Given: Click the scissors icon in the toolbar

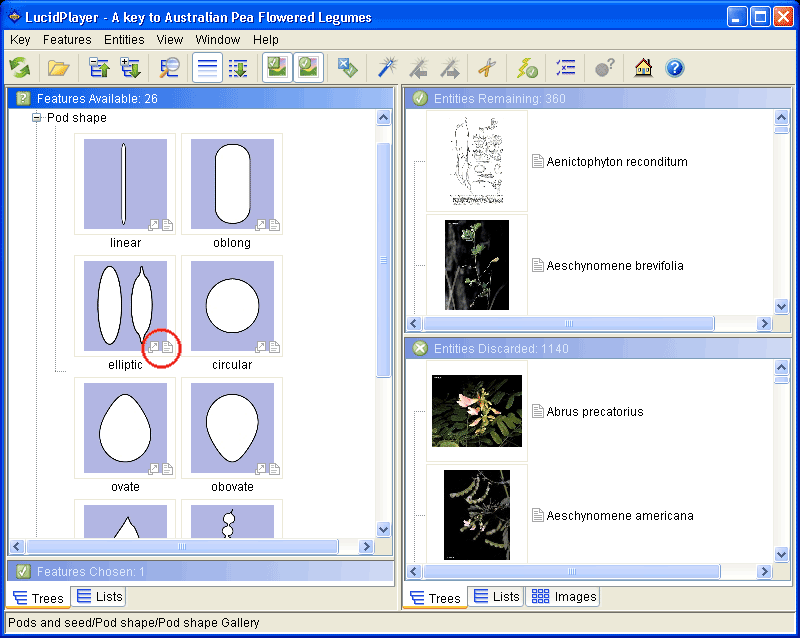Looking at the screenshot, I should [x=486, y=68].
